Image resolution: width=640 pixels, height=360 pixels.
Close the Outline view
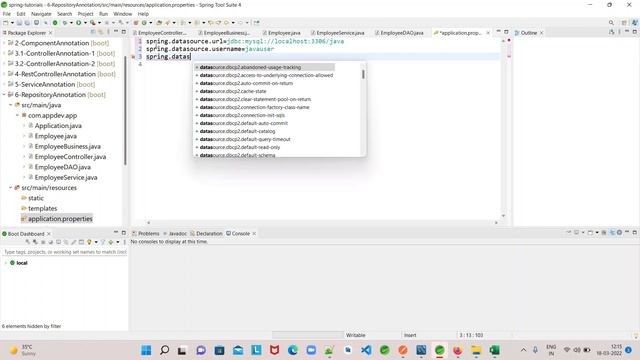click(x=542, y=33)
